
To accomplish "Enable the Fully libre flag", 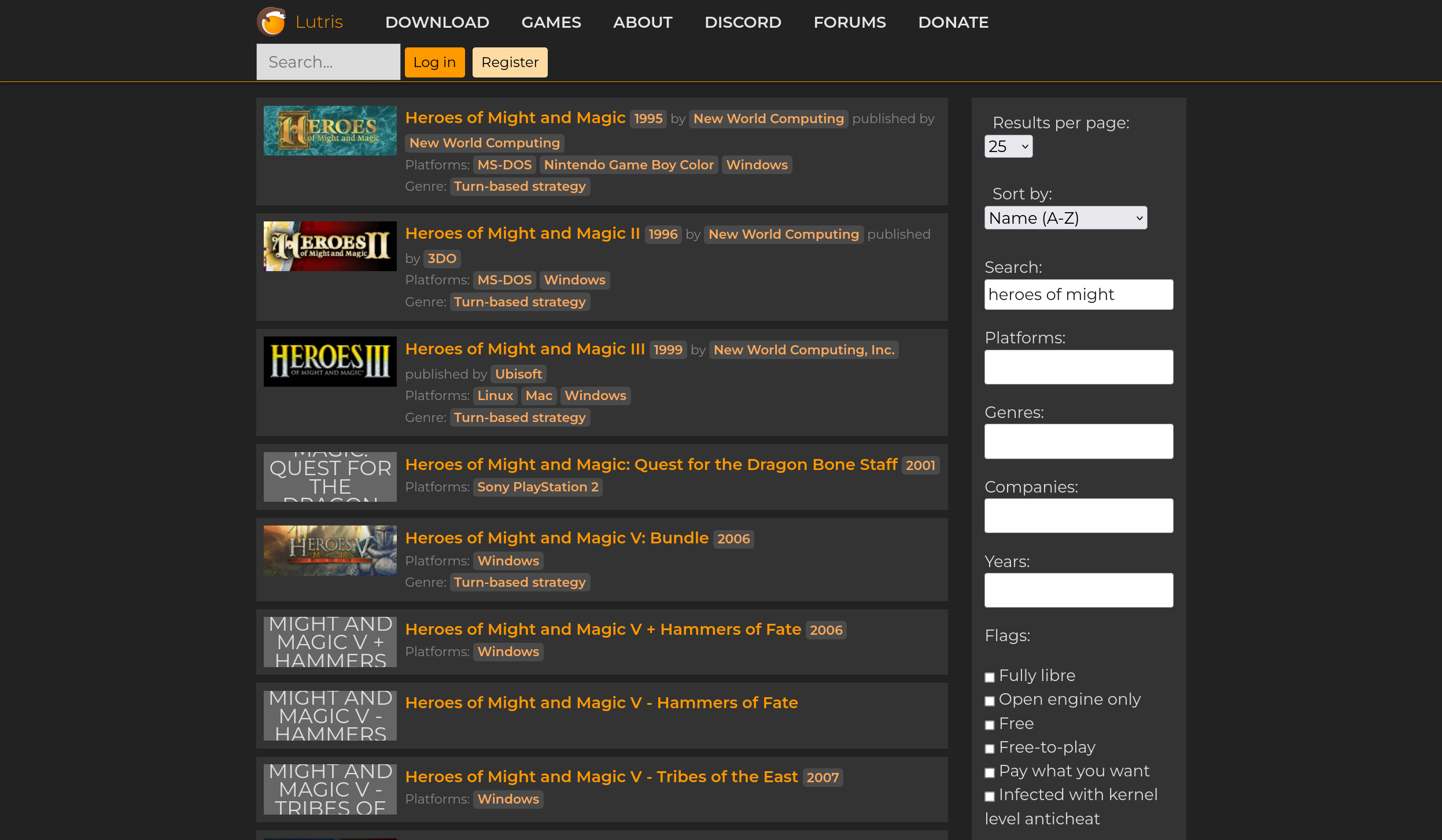I will [x=990, y=677].
